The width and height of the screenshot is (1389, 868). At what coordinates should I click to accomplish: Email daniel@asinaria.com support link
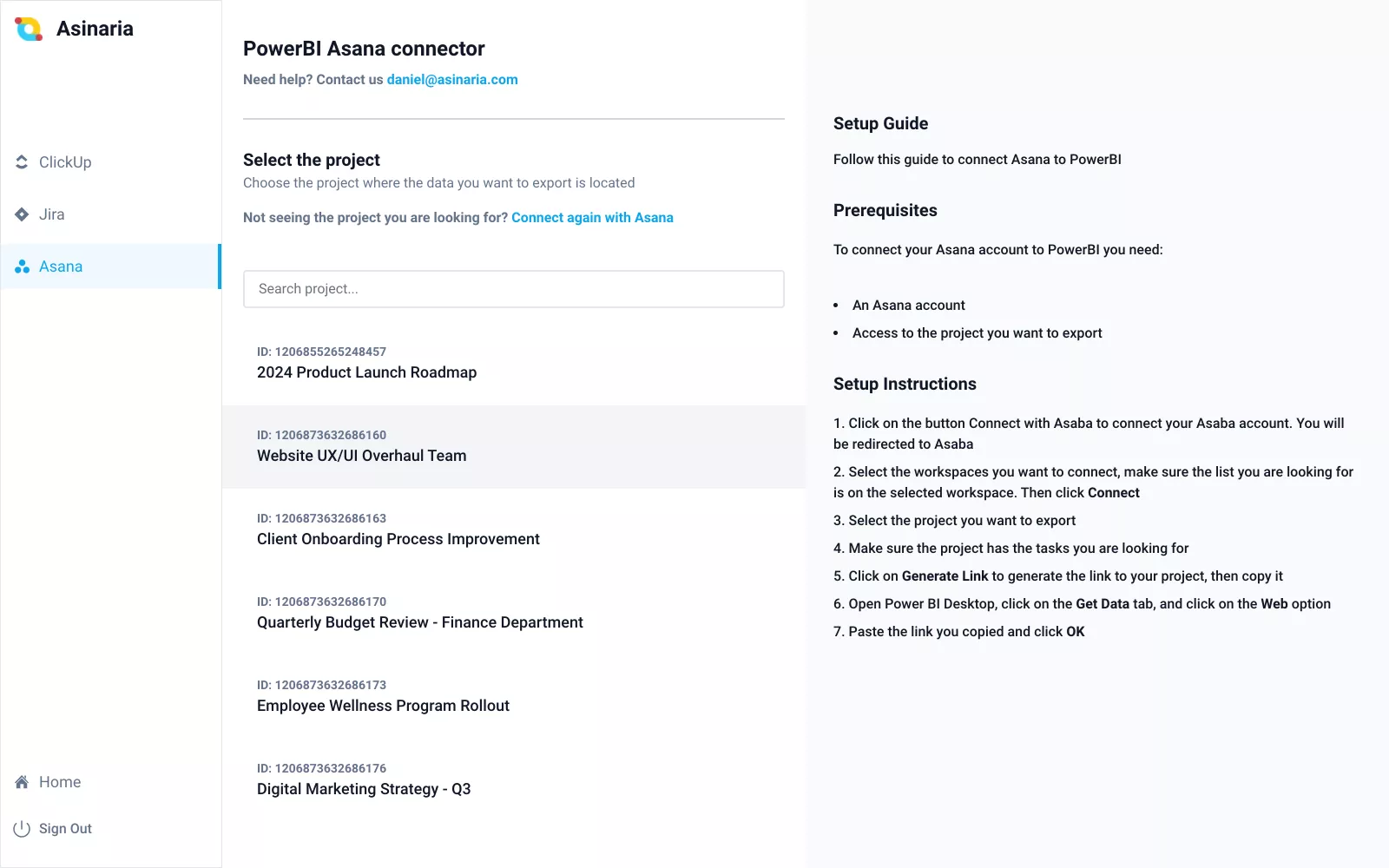coord(452,79)
